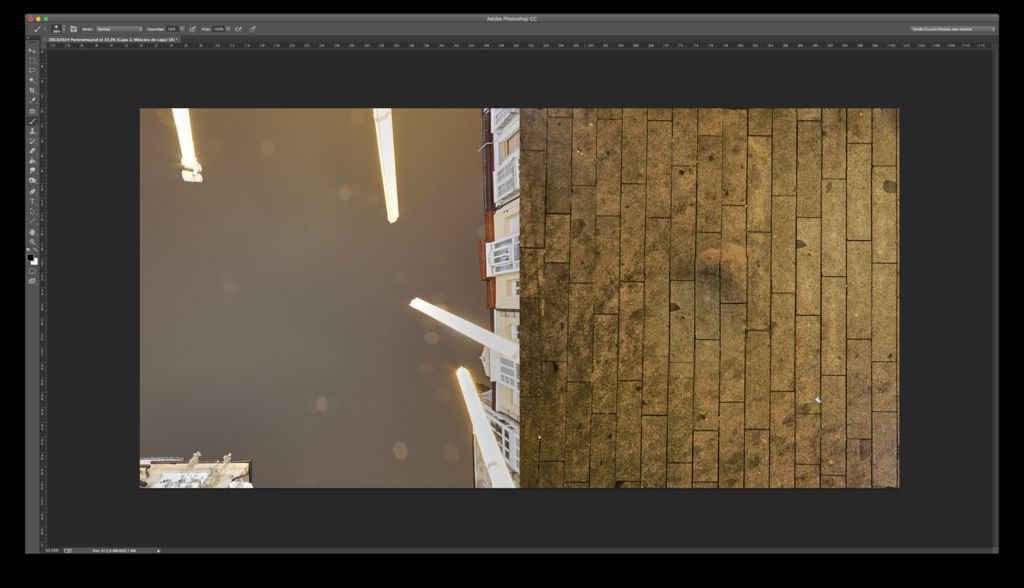The image size is (1024, 588).
Task: Select the Eraser tool
Action: coord(32,151)
